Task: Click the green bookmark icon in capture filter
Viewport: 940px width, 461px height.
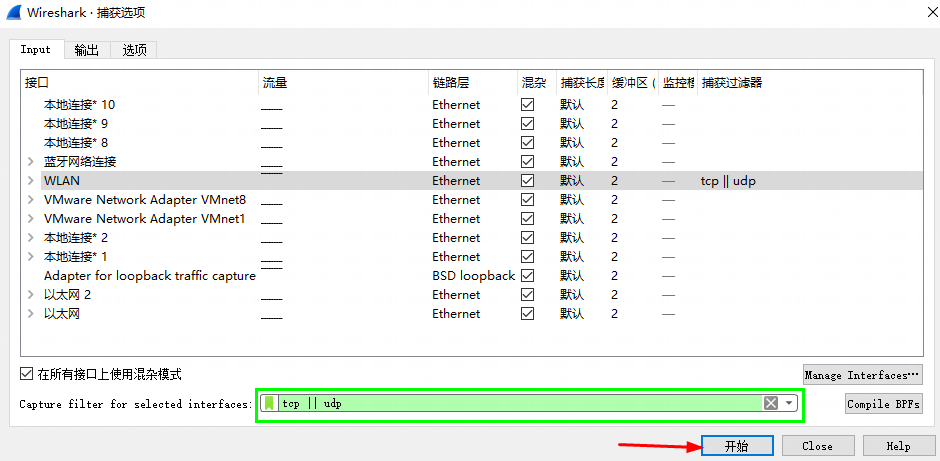Action: [x=269, y=403]
